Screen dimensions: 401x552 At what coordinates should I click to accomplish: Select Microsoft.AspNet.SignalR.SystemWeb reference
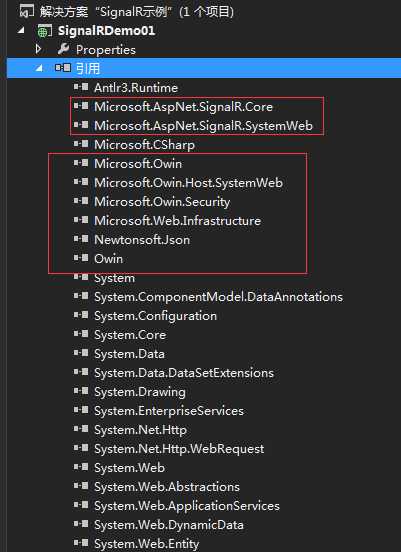[203, 126]
